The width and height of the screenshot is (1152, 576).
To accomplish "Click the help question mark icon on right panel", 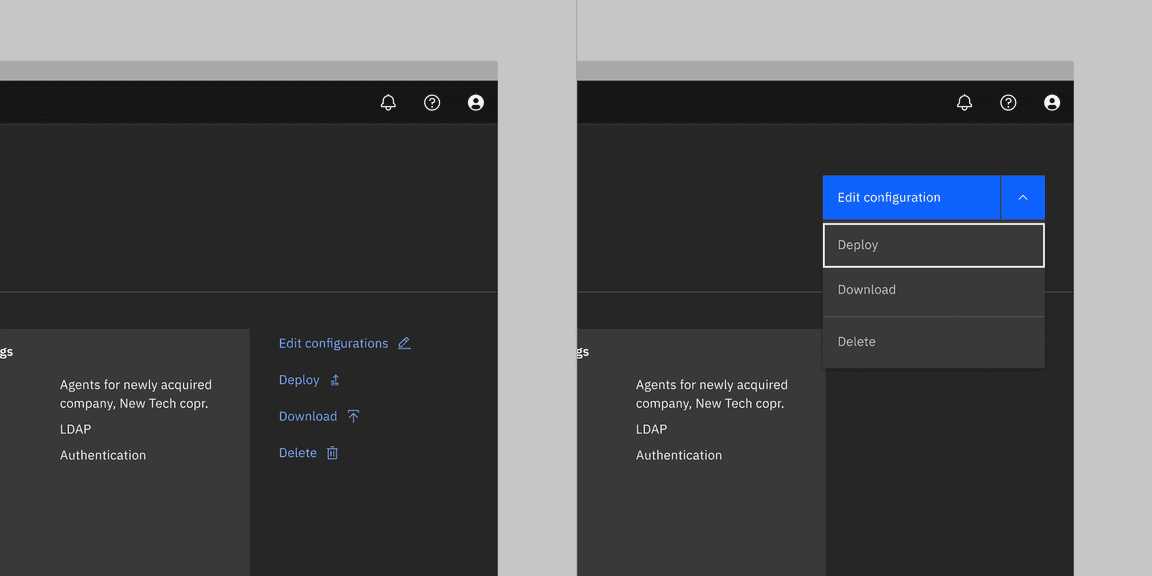I will (1008, 102).
